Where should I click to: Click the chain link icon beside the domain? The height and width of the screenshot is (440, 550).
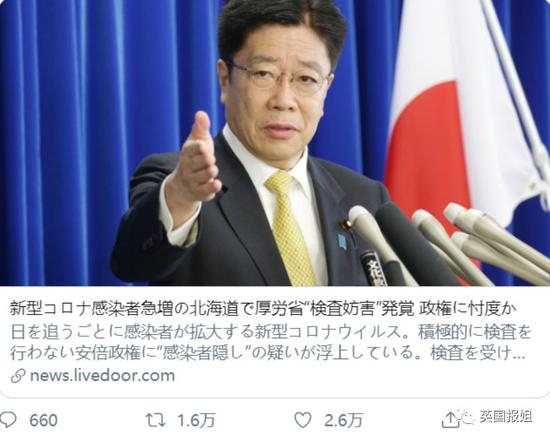(x=18, y=376)
